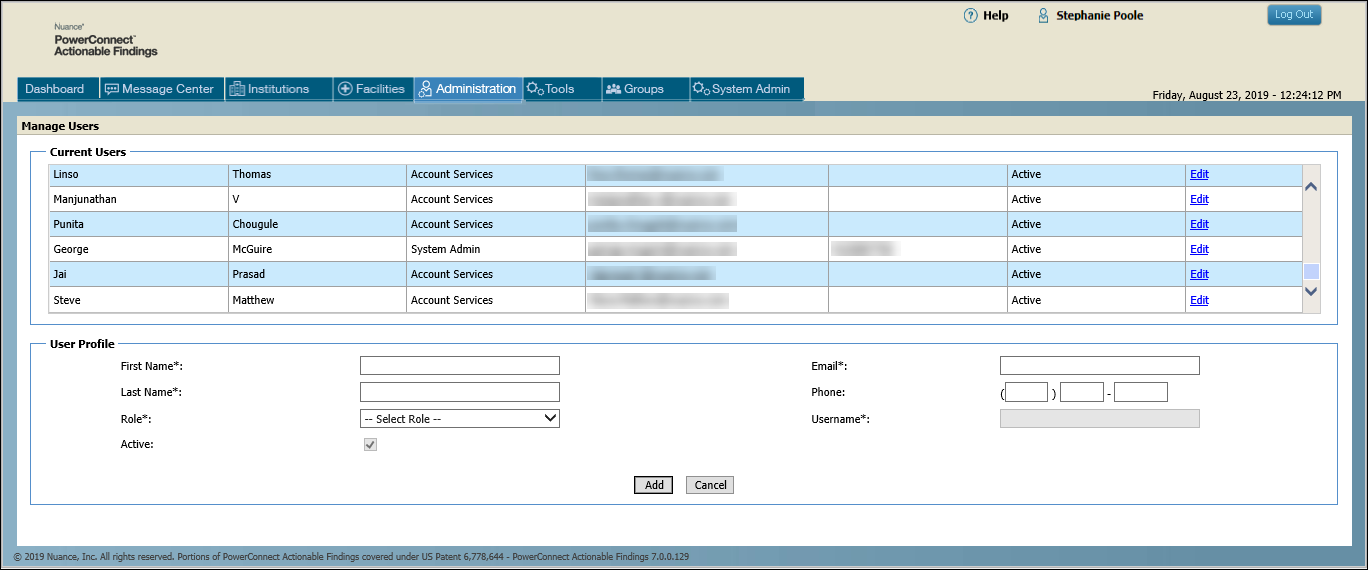Edit the Linso Thomas user
This screenshot has height=570, width=1368.
(x=1199, y=174)
